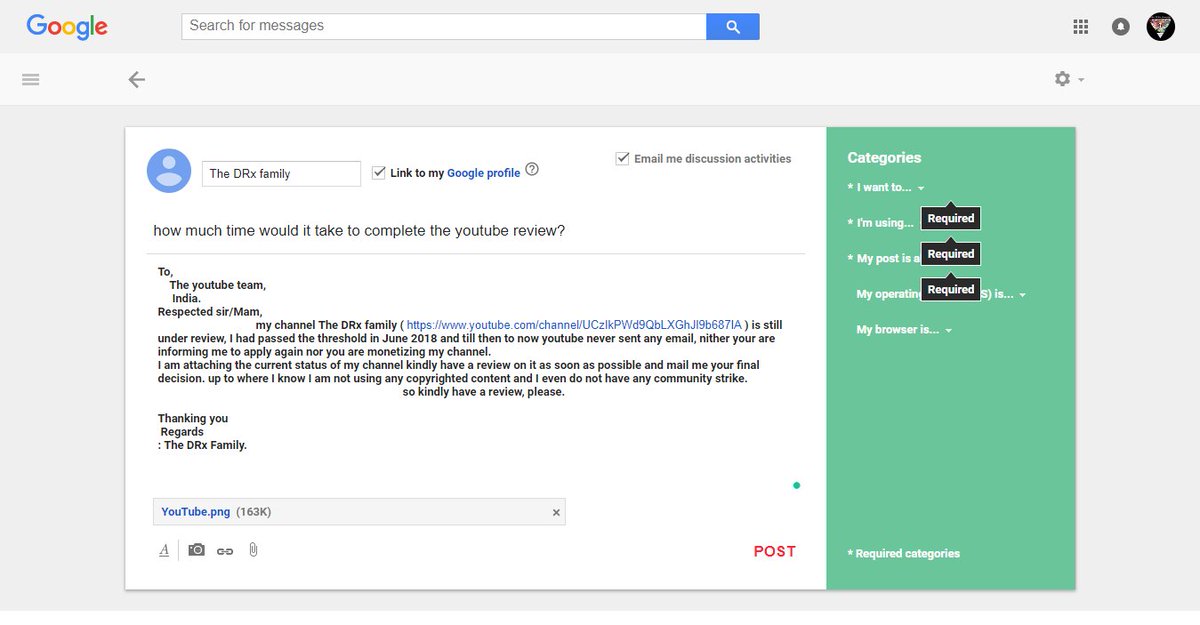The width and height of the screenshot is (1200, 625).
Task: Expand the 'I want to...' category dropdown
Action: (888, 188)
